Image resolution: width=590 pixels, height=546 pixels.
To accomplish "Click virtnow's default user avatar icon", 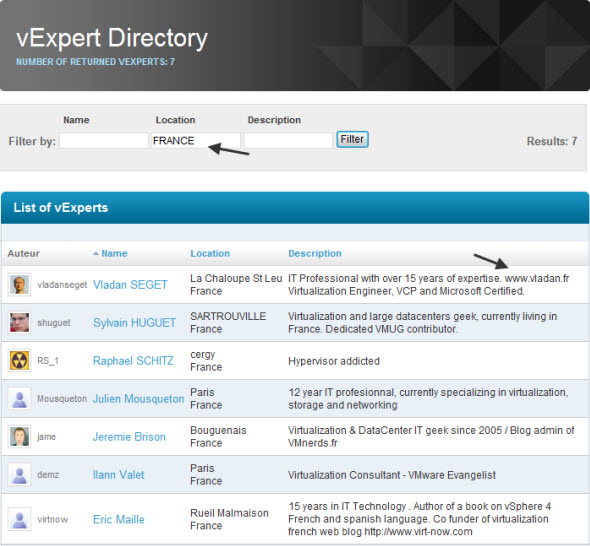I will point(20,519).
